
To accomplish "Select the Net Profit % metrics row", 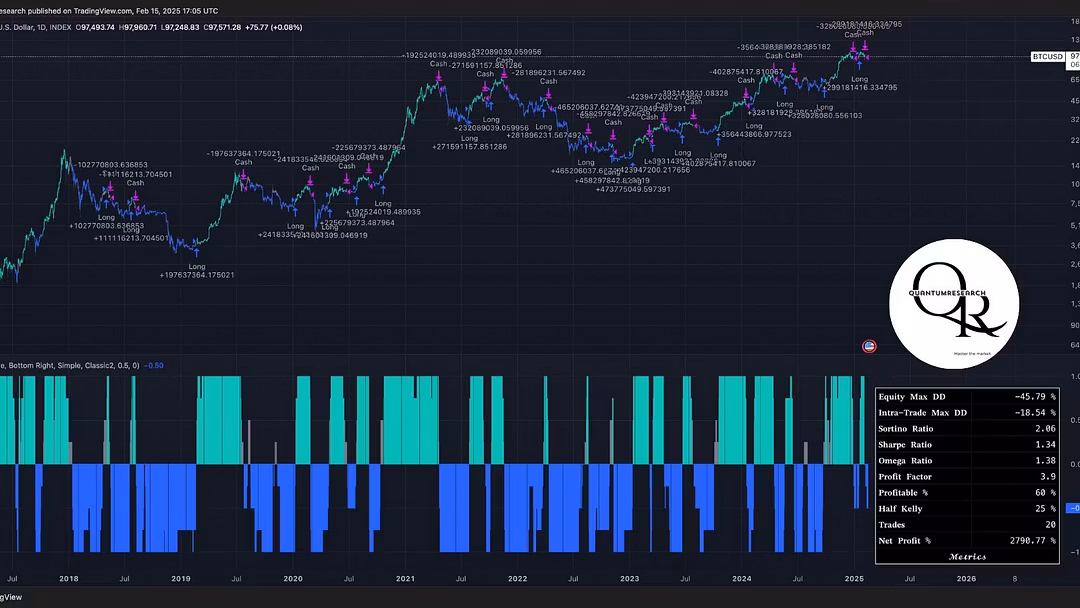I will tap(966, 540).
